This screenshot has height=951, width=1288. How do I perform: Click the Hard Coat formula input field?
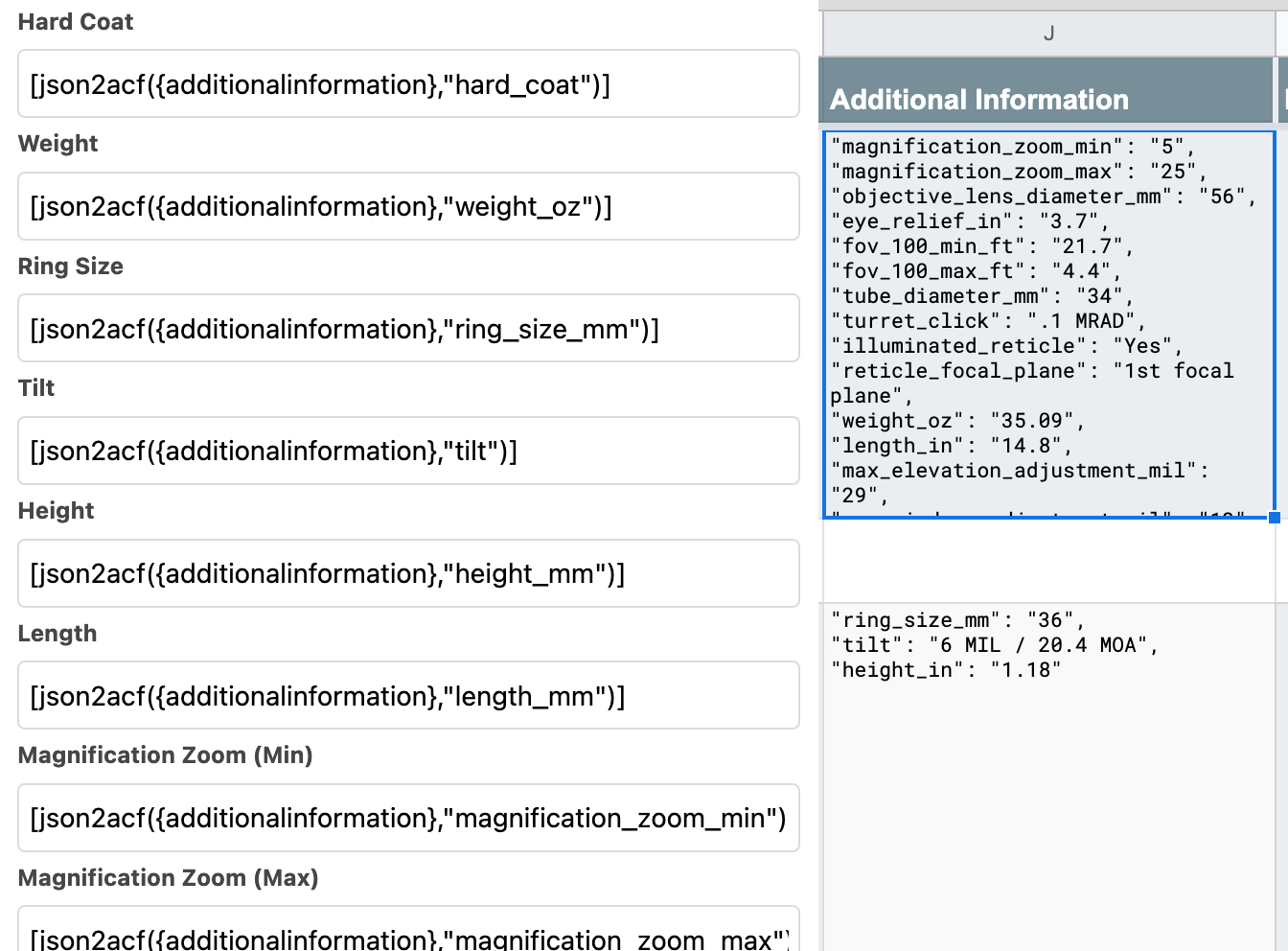tap(408, 84)
